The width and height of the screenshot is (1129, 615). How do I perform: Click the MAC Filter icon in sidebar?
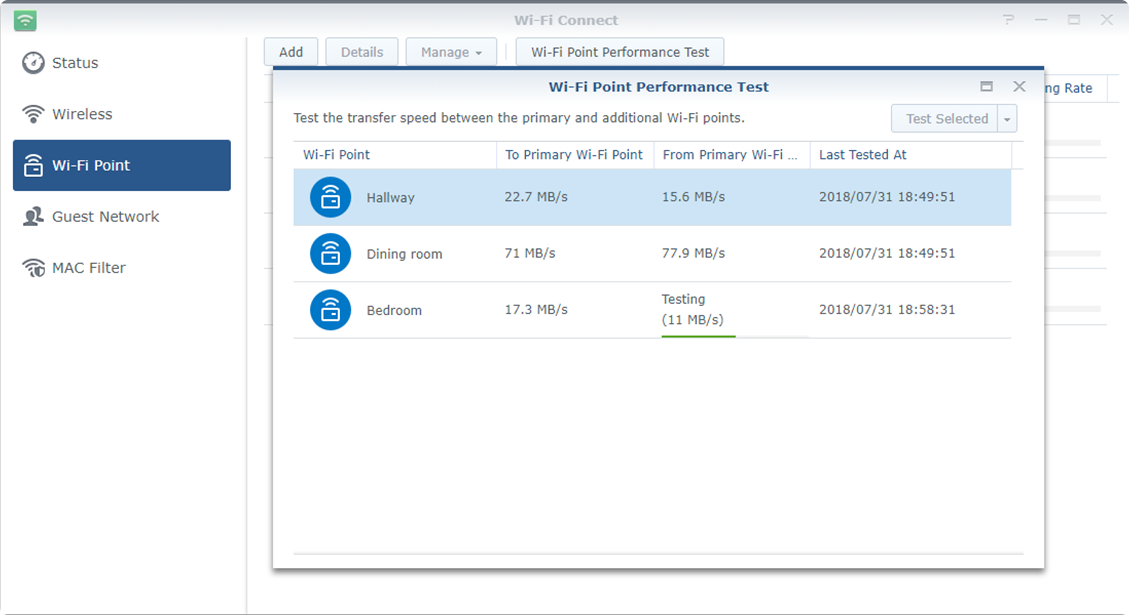[34, 268]
